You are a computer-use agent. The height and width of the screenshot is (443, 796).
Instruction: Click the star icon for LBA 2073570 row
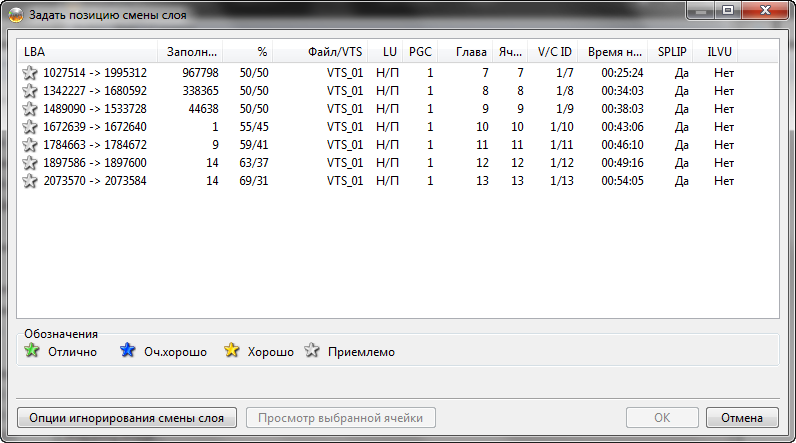(30, 181)
